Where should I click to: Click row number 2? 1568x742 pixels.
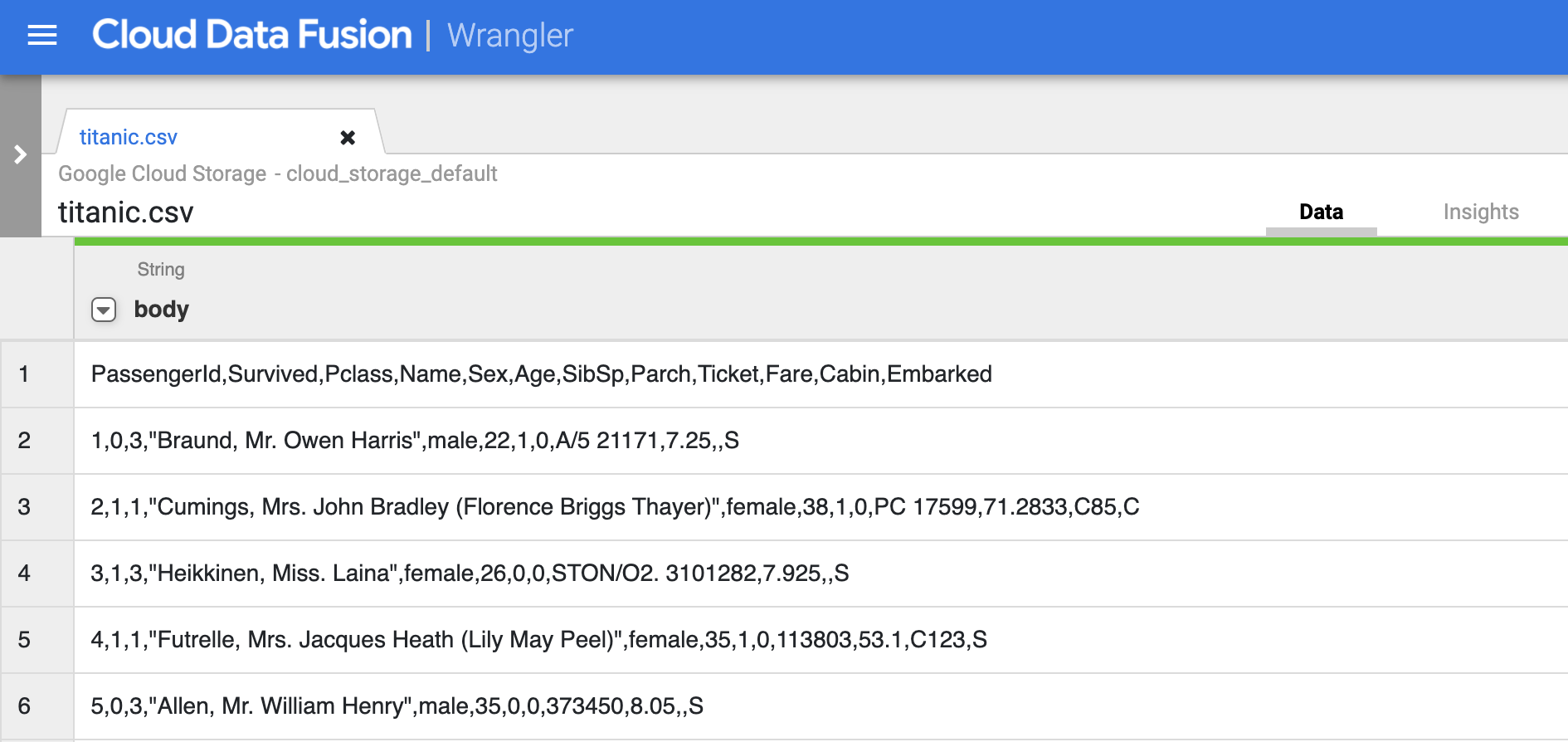pyautogui.click(x=24, y=441)
